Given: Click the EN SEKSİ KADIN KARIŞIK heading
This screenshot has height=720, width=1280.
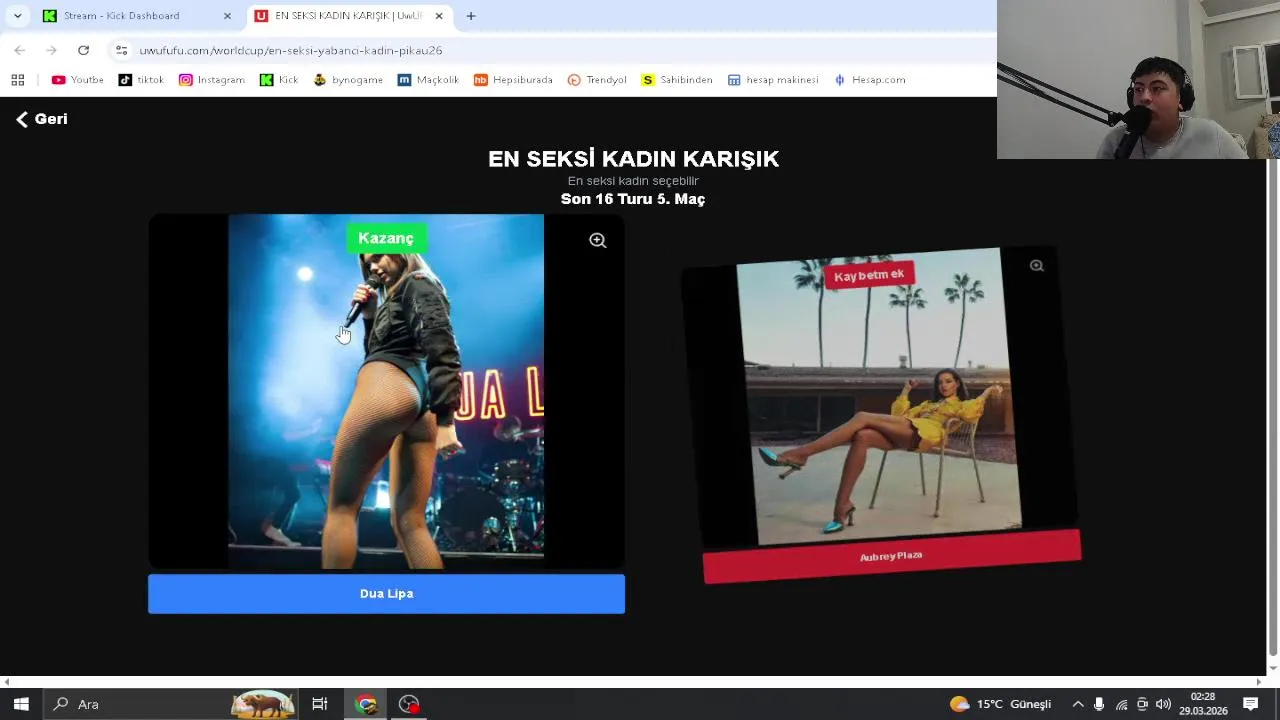Looking at the screenshot, I should click(633, 159).
